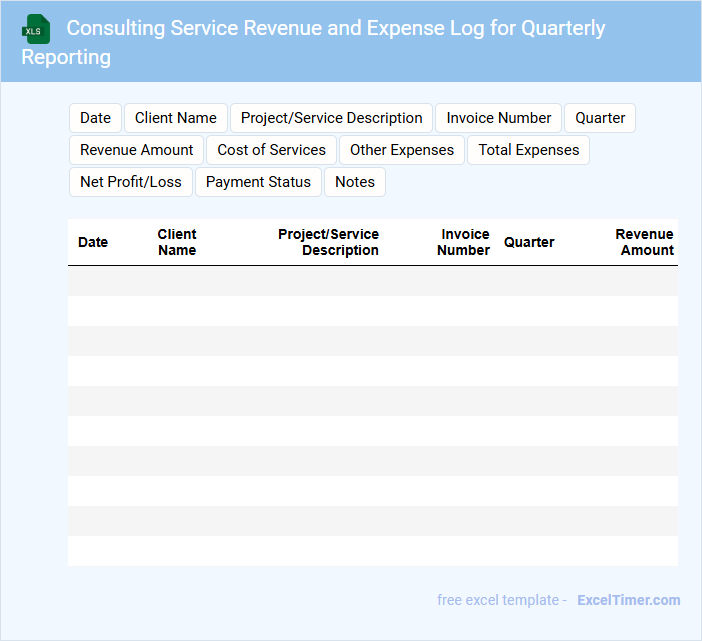This screenshot has width=702, height=641.
Task: Click the Quarter column header
Action: click(x=529, y=242)
